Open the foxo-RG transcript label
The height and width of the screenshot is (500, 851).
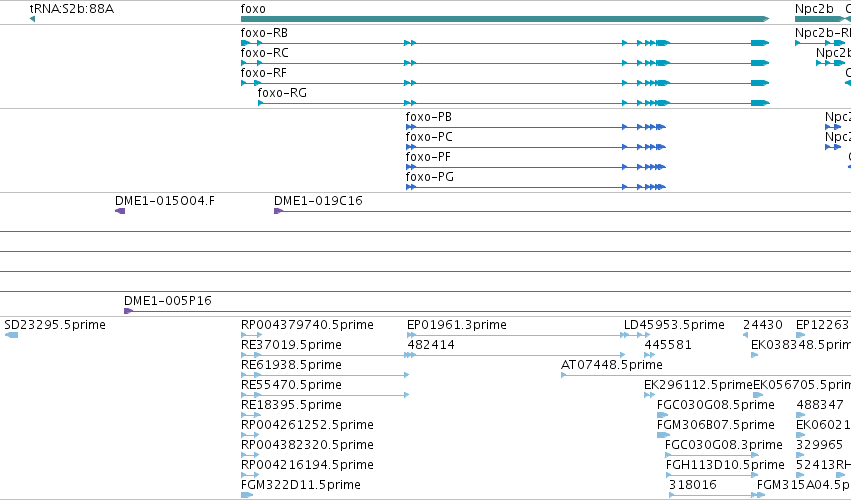[282, 93]
